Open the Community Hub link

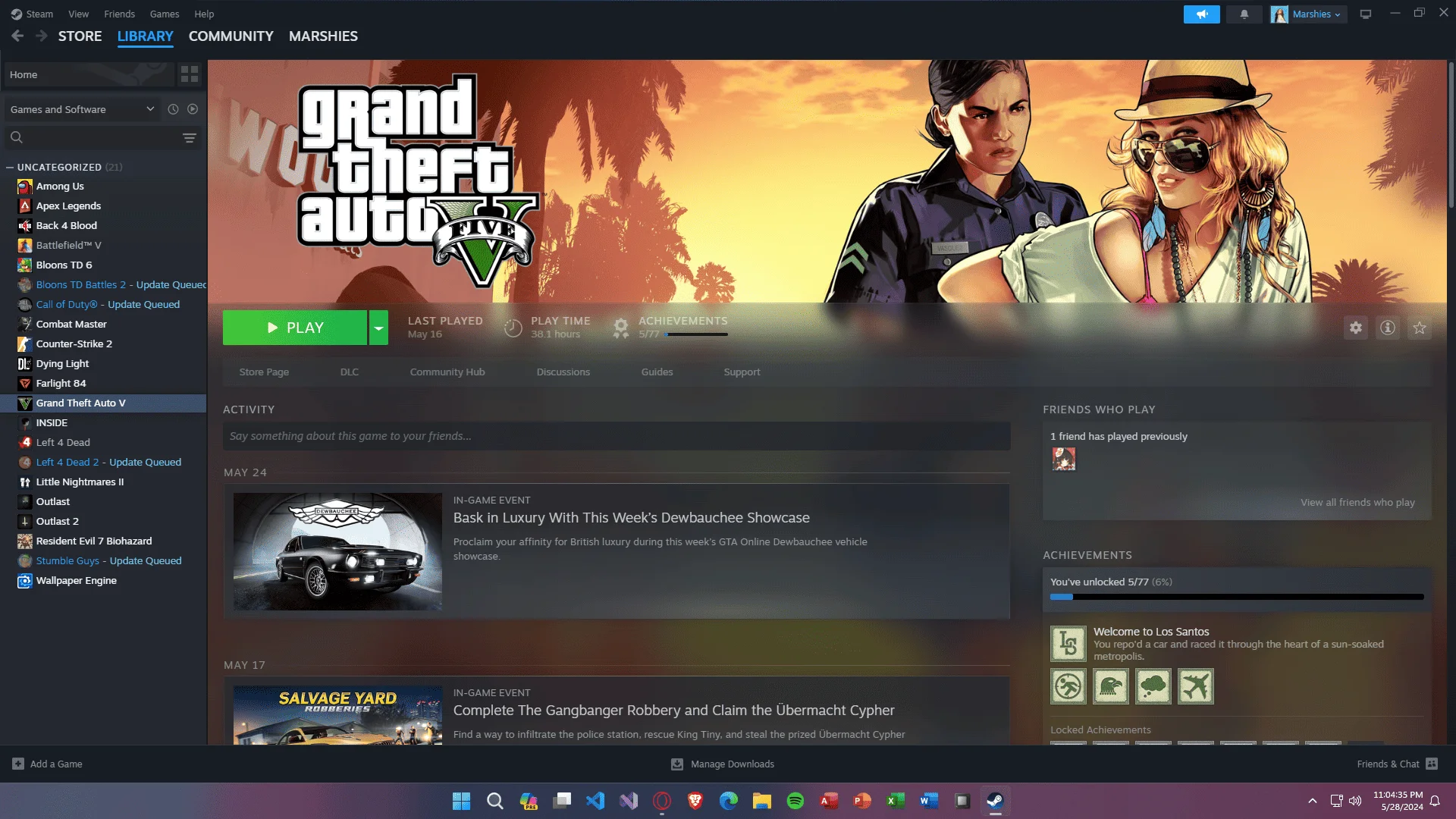click(447, 372)
